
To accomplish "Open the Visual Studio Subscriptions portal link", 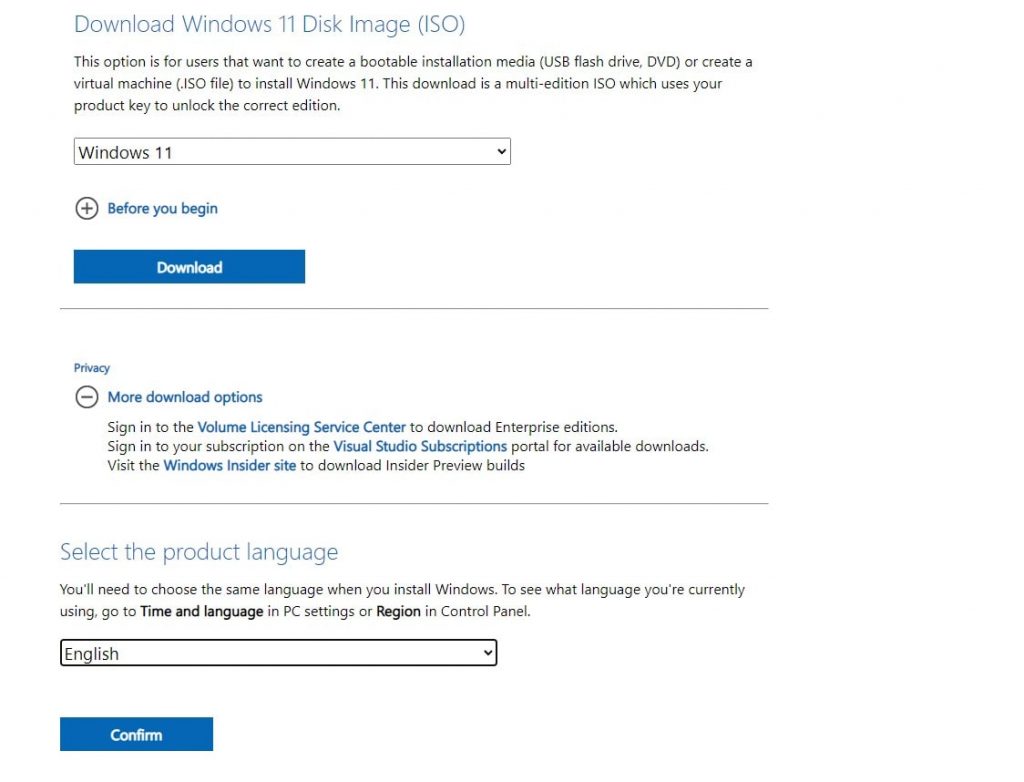I will (419, 446).
